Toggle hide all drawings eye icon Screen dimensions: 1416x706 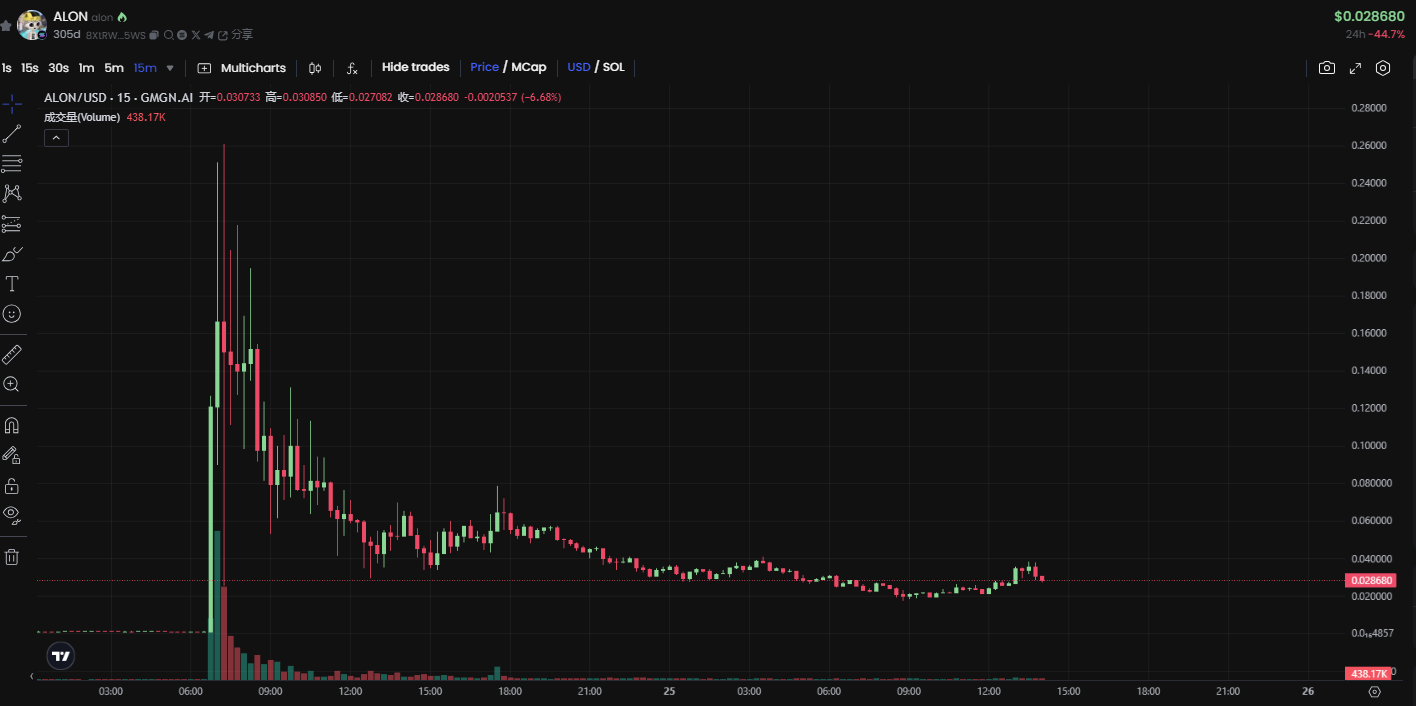click(x=12, y=515)
